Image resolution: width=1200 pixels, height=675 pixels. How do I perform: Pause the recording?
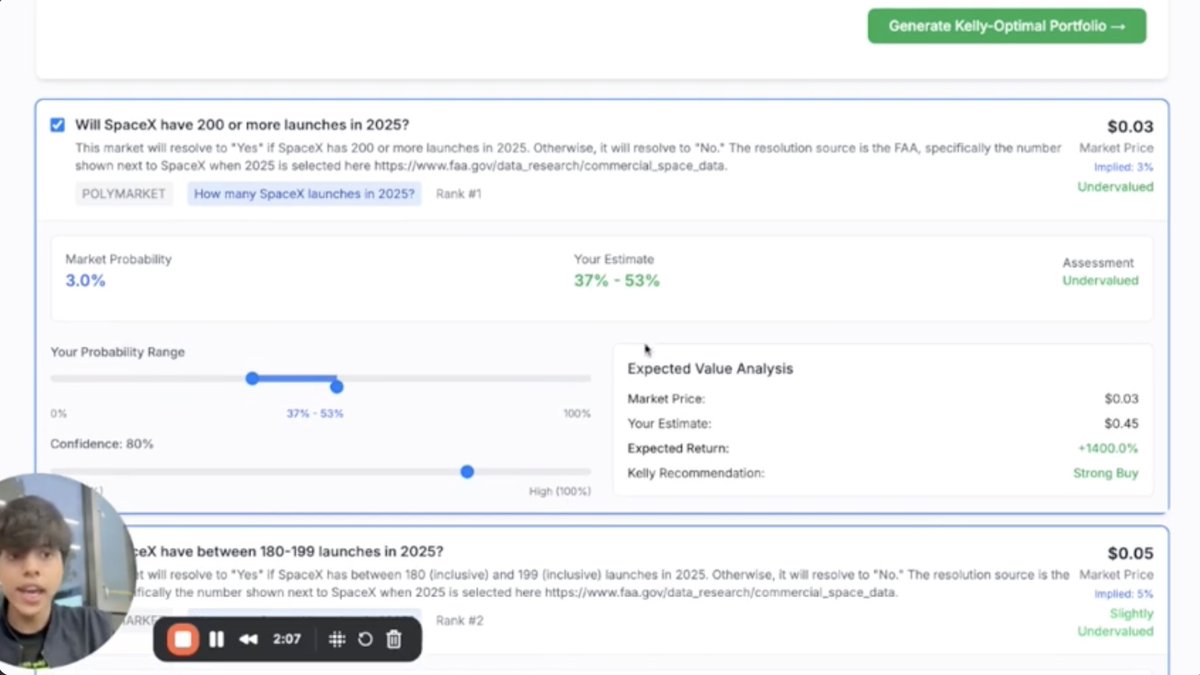click(x=216, y=639)
